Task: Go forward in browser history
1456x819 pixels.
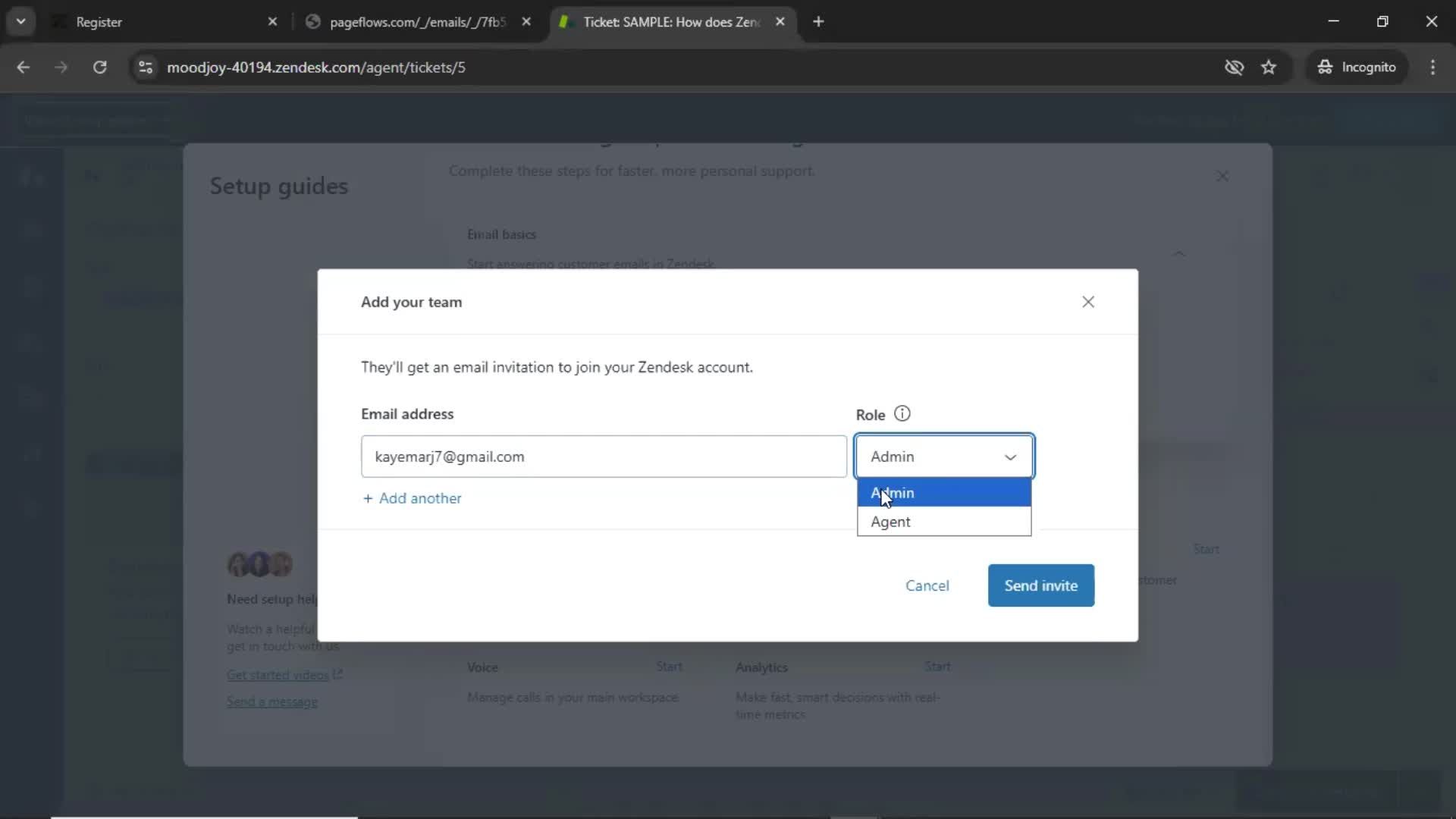Action: (x=61, y=67)
